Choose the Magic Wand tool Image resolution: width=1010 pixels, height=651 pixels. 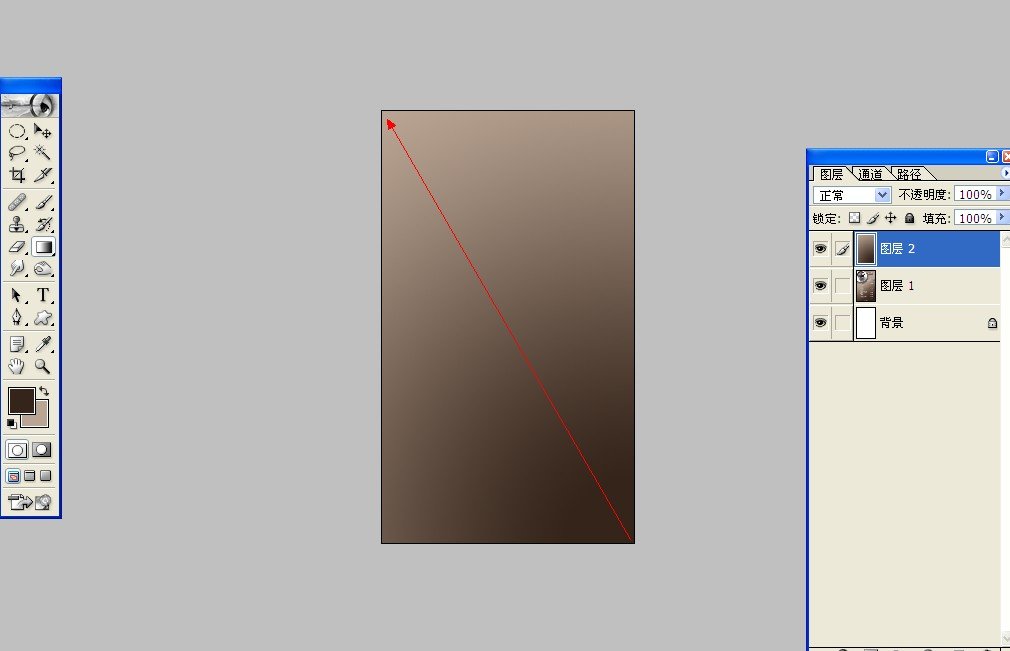[x=43, y=152]
